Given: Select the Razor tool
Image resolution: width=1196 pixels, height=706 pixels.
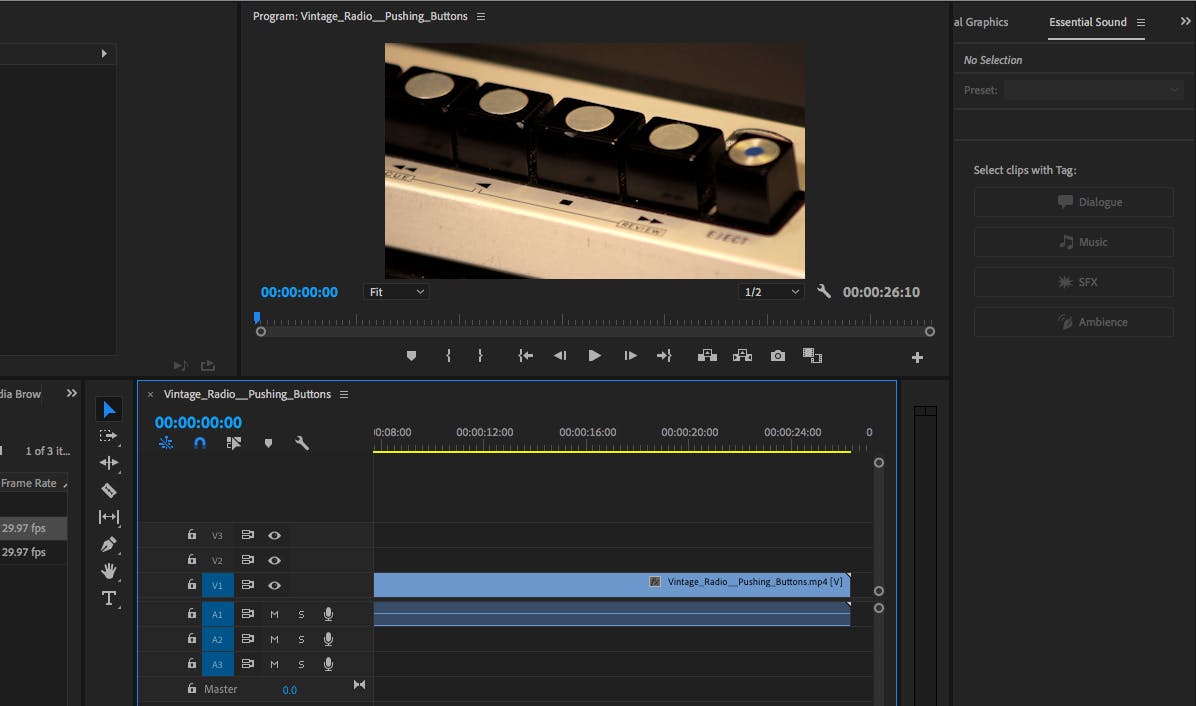Looking at the screenshot, I should pos(108,490).
